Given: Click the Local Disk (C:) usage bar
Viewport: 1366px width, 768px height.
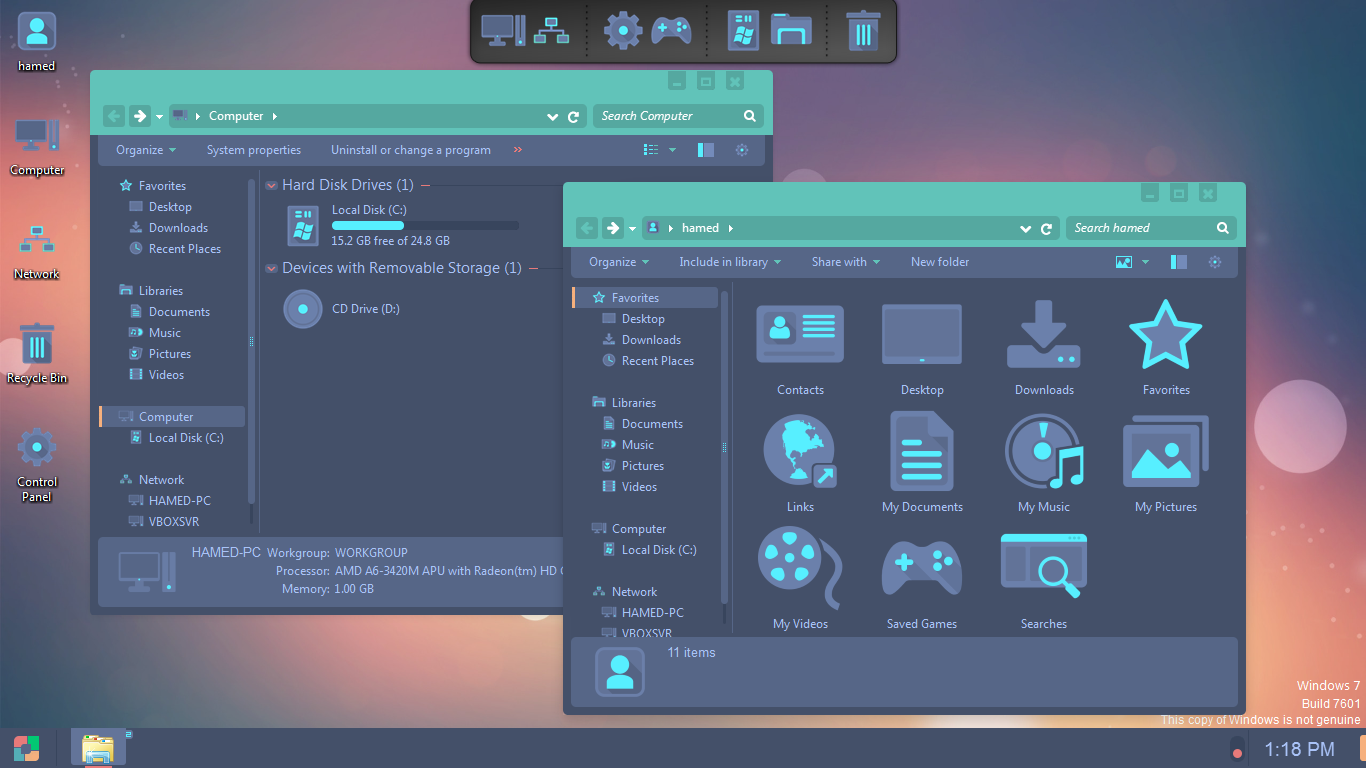Looking at the screenshot, I should pos(425,226).
